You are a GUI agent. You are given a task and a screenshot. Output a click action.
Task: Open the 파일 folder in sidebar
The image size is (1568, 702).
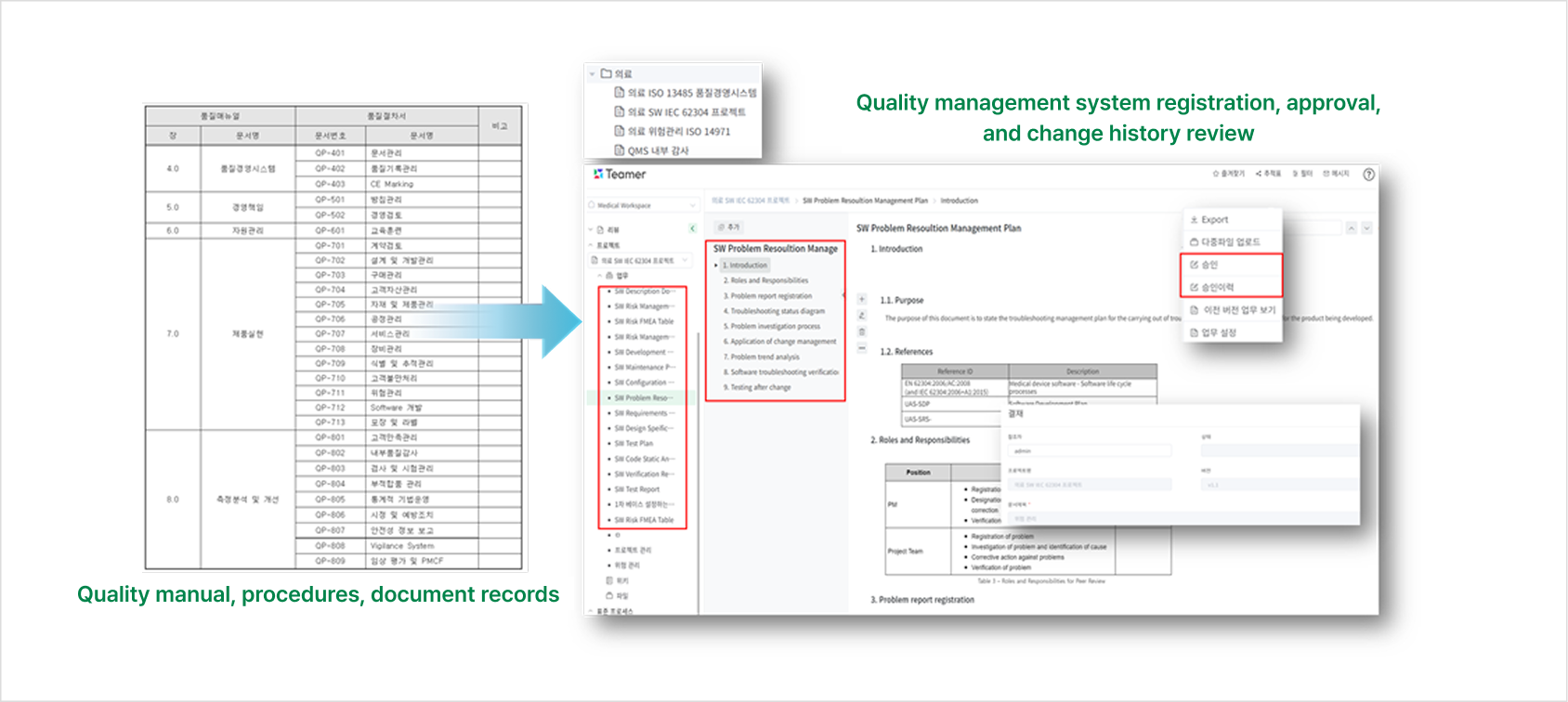[617, 595]
